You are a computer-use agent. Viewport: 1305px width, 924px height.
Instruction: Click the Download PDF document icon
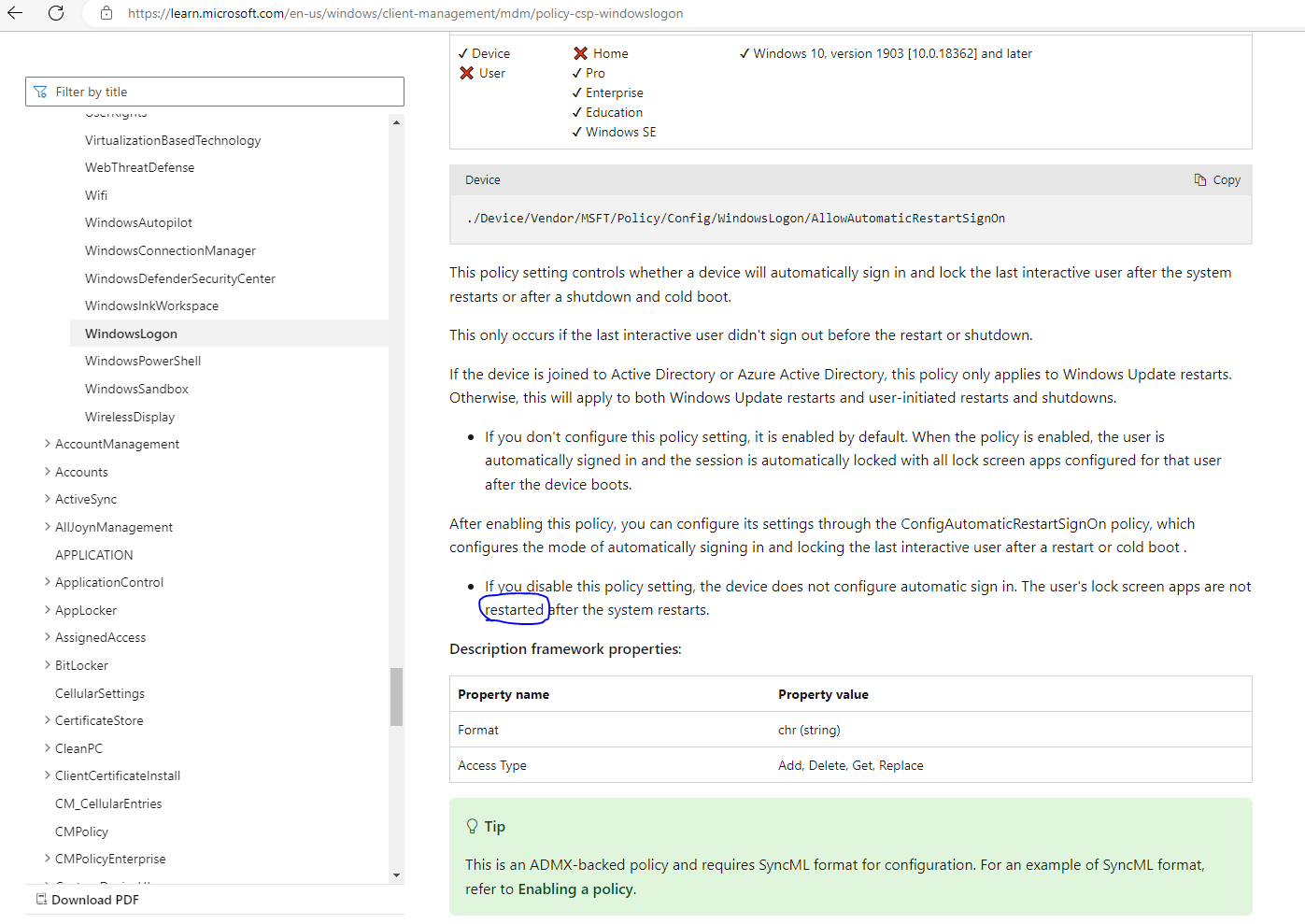(40, 898)
